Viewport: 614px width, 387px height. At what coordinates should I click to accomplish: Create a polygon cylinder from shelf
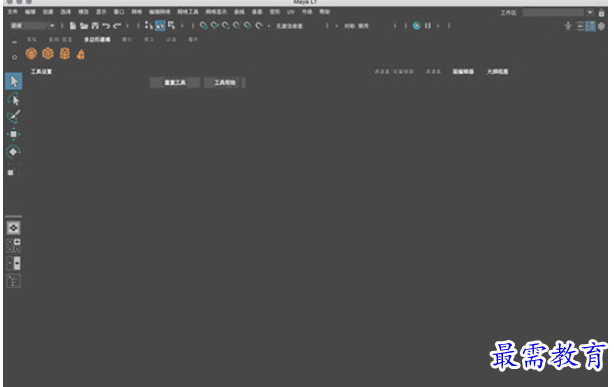(x=65, y=53)
